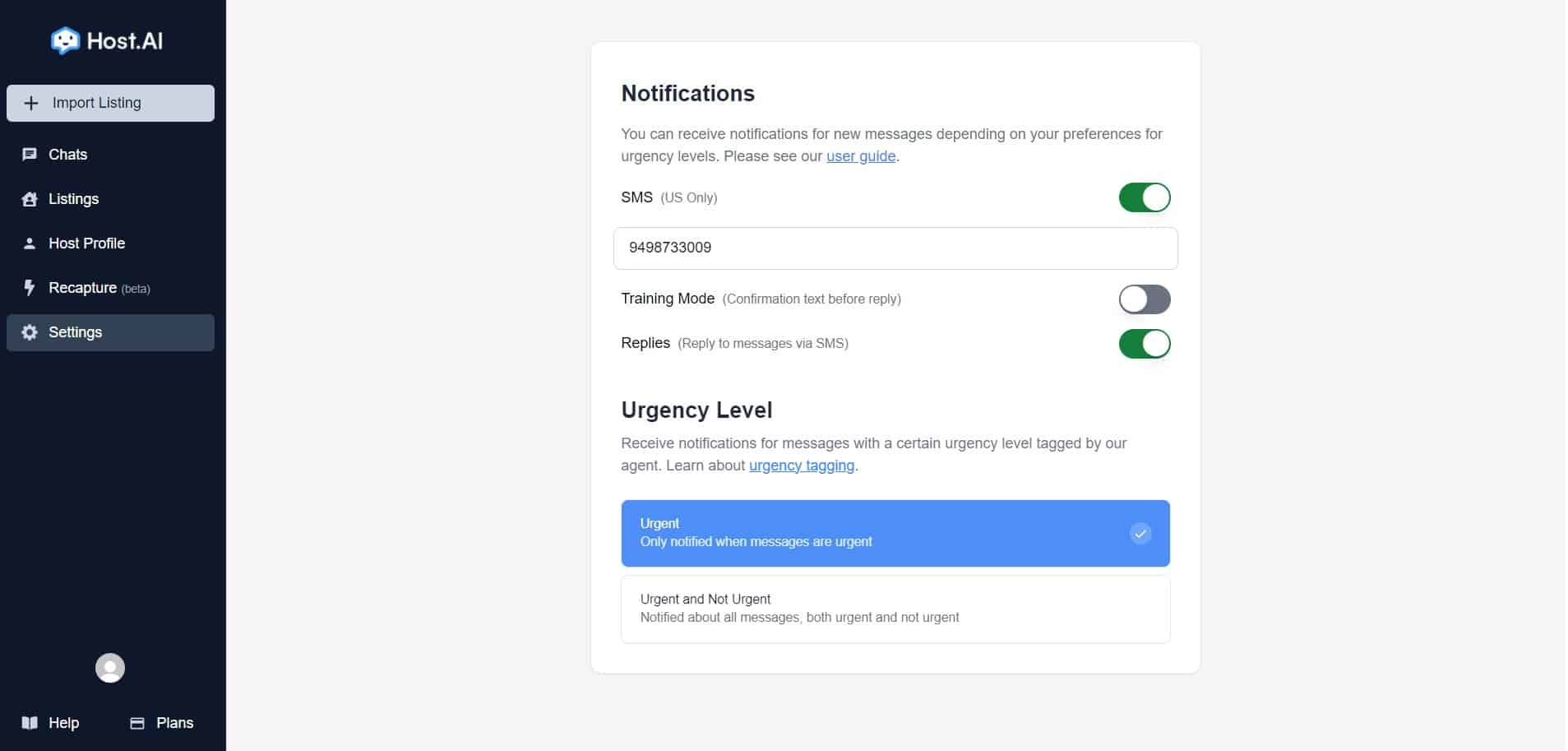The image size is (1568, 751).
Task: Click the plus icon on Import Listing
Action: [31, 103]
